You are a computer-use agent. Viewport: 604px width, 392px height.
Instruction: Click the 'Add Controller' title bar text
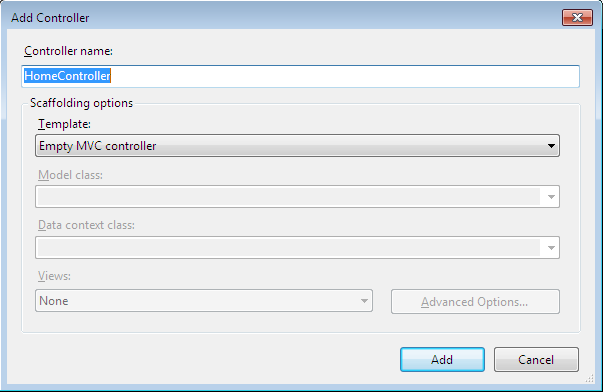[50, 18]
